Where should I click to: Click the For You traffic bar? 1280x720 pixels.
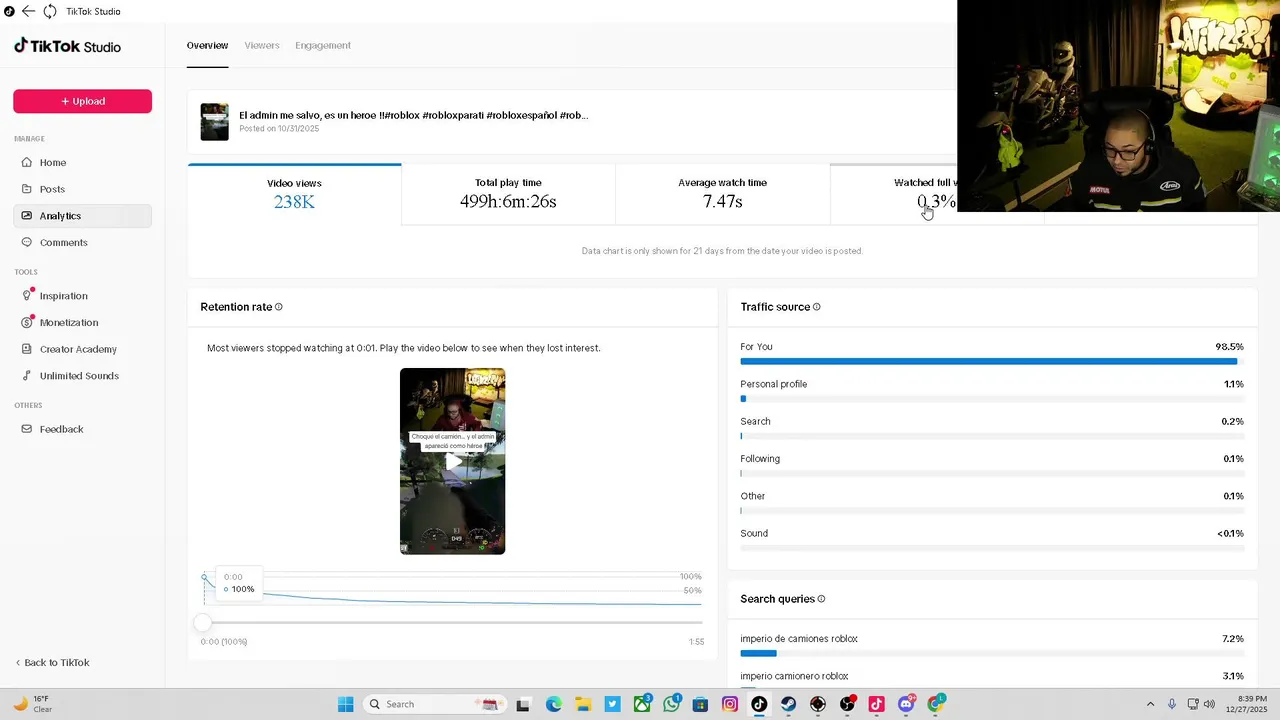(x=992, y=361)
